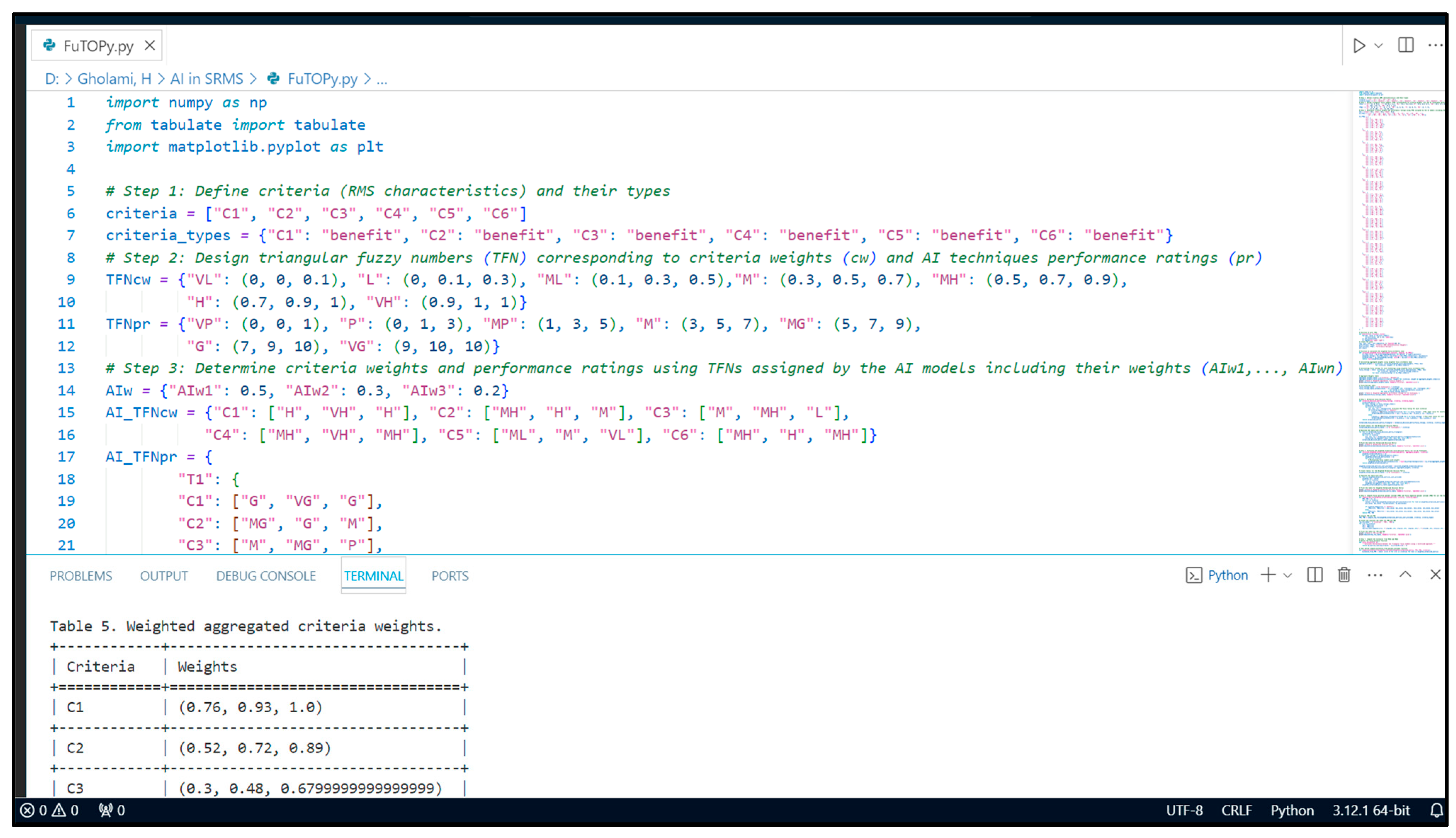Click the code minimap overview
This screenshot has width=1456, height=838.
point(1399,322)
